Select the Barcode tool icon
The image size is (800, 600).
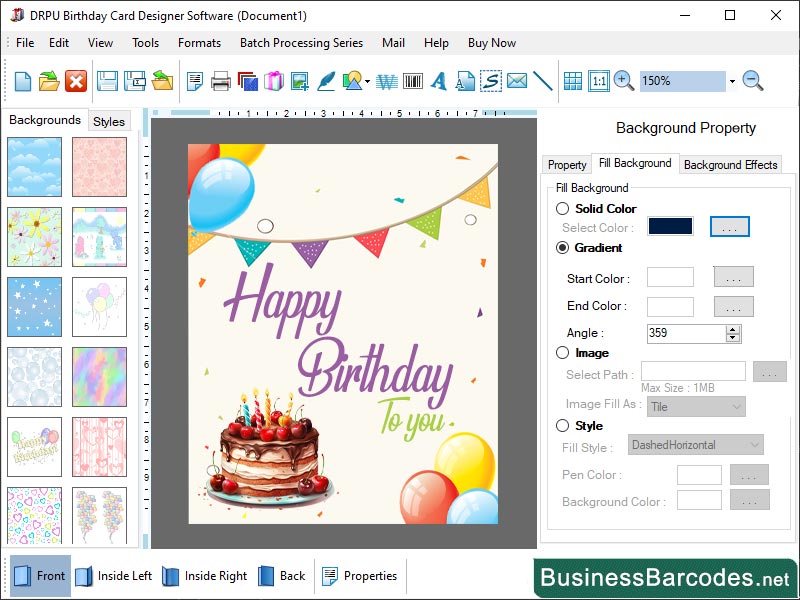click(x=411, y=80)
